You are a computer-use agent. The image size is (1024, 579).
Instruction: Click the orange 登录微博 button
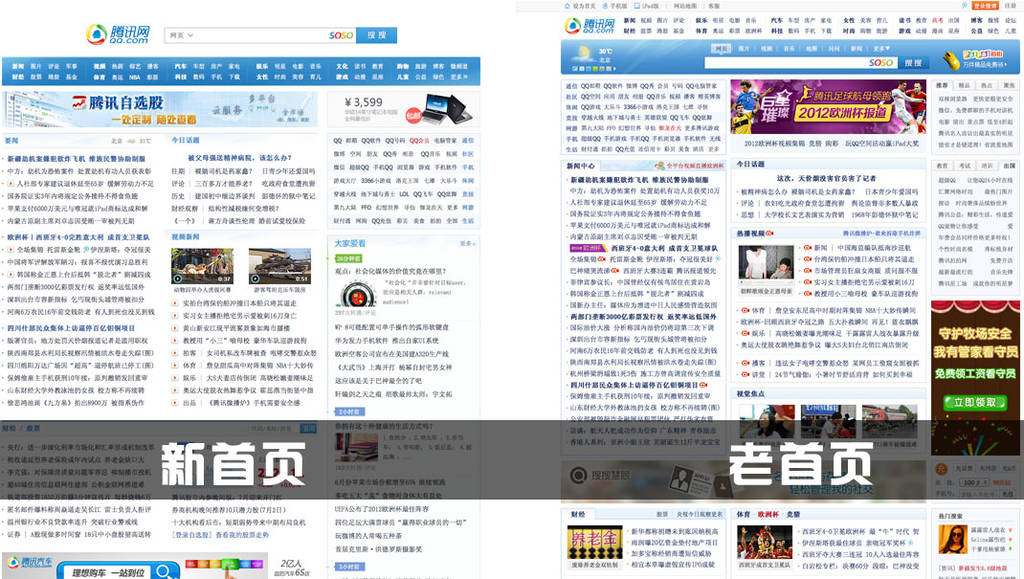coord(985,5)
